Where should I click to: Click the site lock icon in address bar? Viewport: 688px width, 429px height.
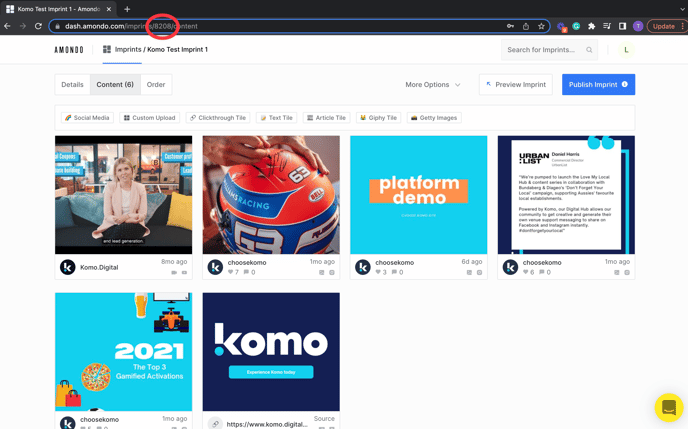[57, 26]
